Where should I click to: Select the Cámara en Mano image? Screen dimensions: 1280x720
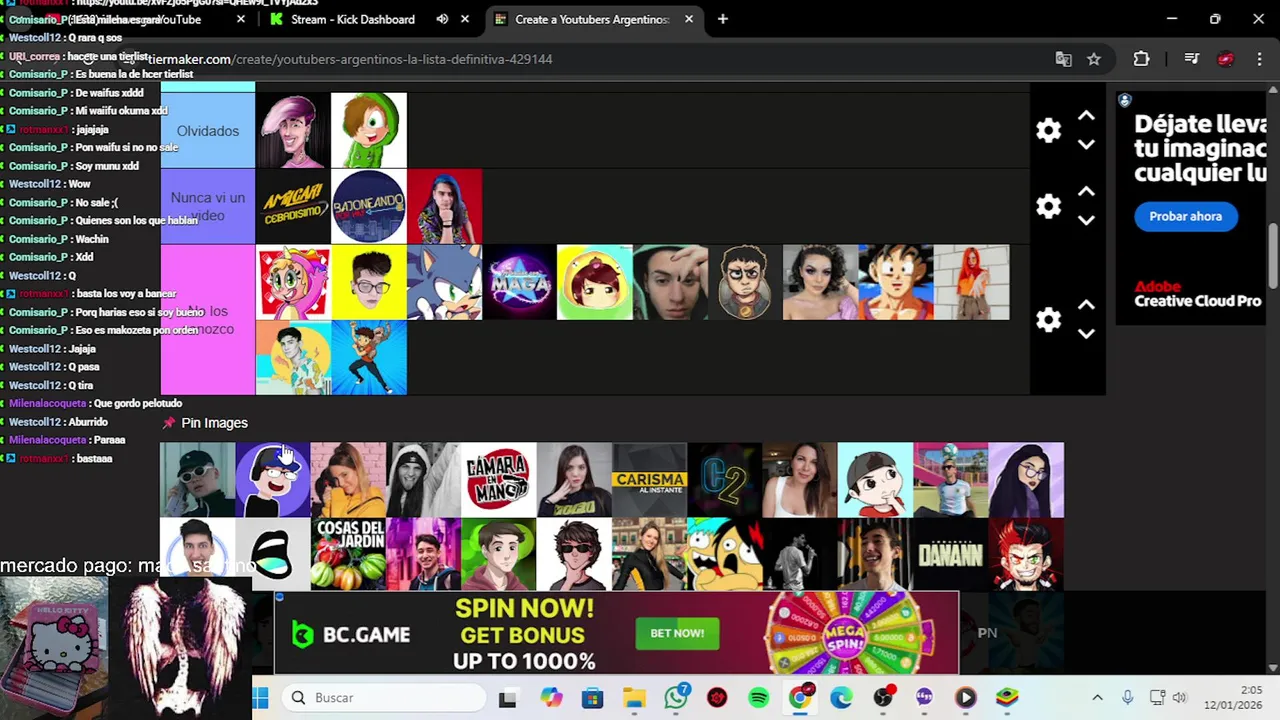point(499,480)
